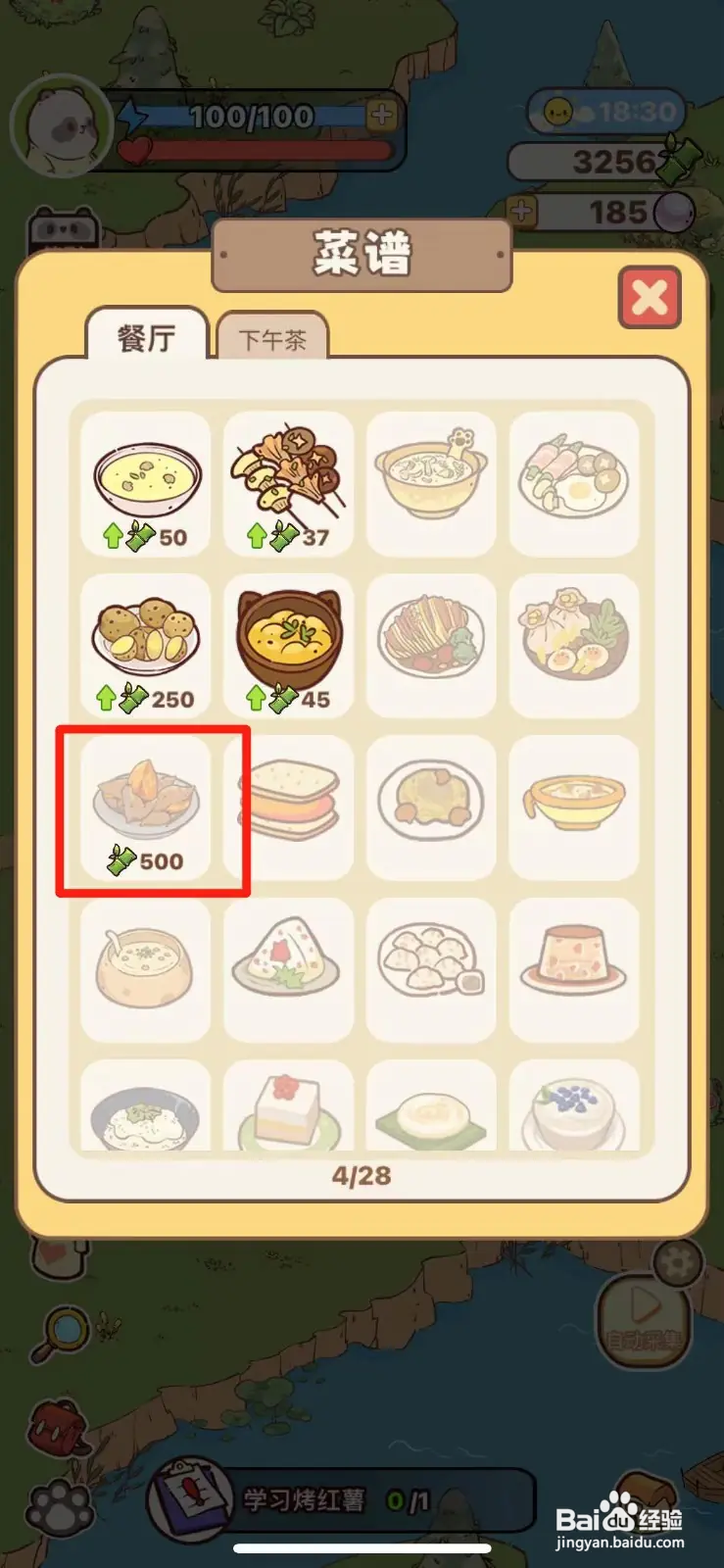Close the 菜谱 recipe panel
This screenshot has width=724, height=1568.
(650, 298)
